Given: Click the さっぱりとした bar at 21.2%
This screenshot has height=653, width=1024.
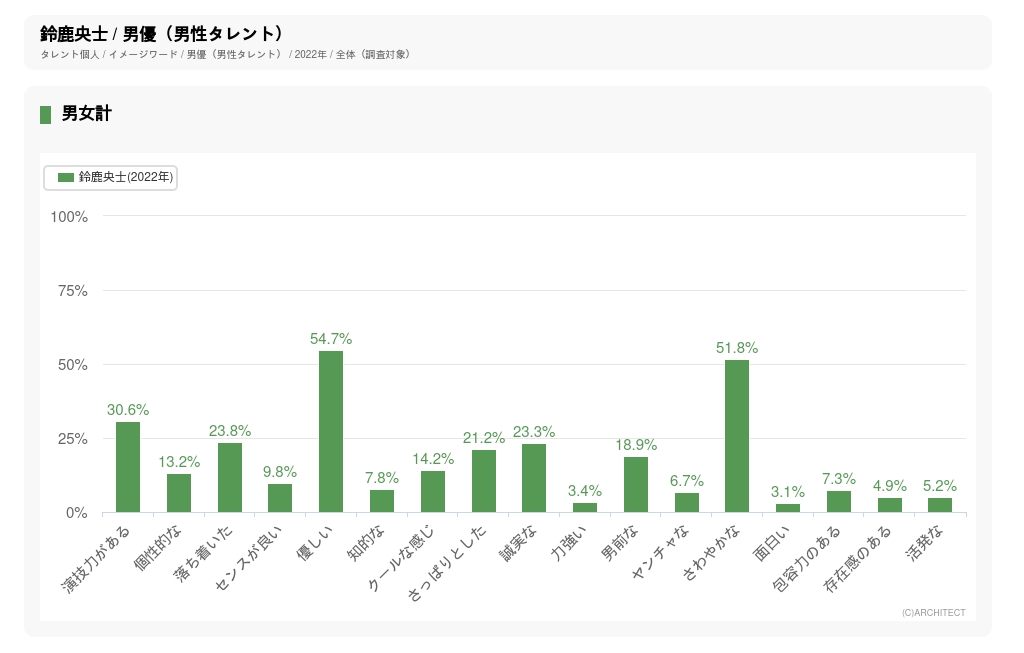Looking at the screenshot, I should (484, 481).
